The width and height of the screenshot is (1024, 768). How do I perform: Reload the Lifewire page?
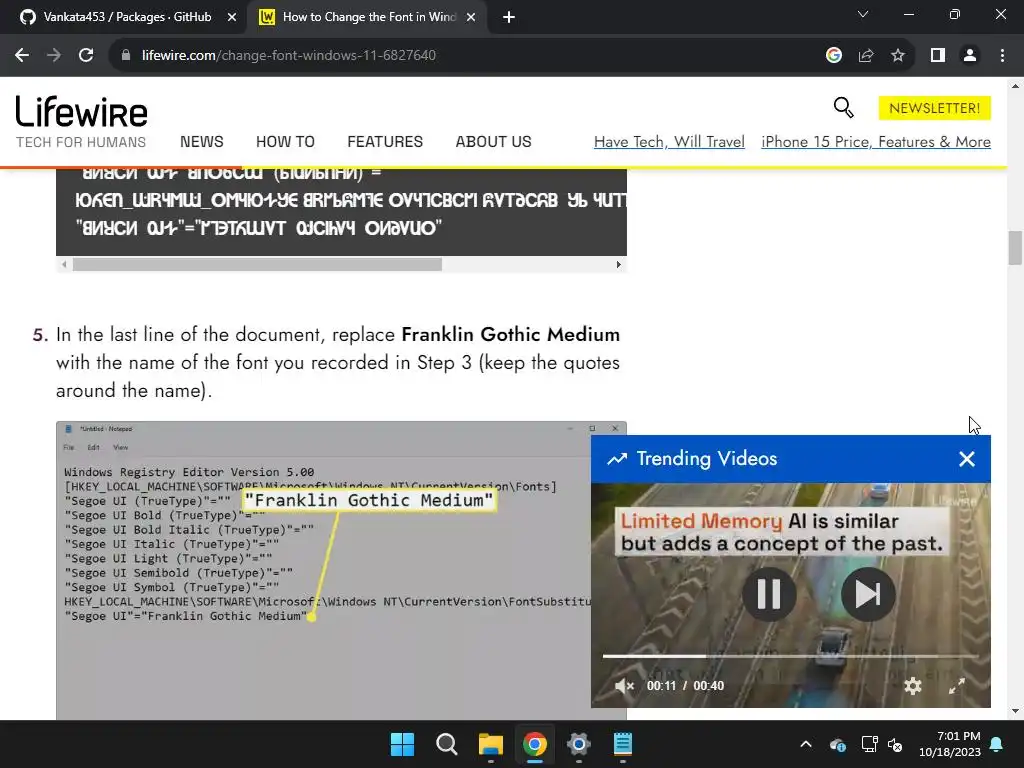pyautogui.click(x=86, y=56)
